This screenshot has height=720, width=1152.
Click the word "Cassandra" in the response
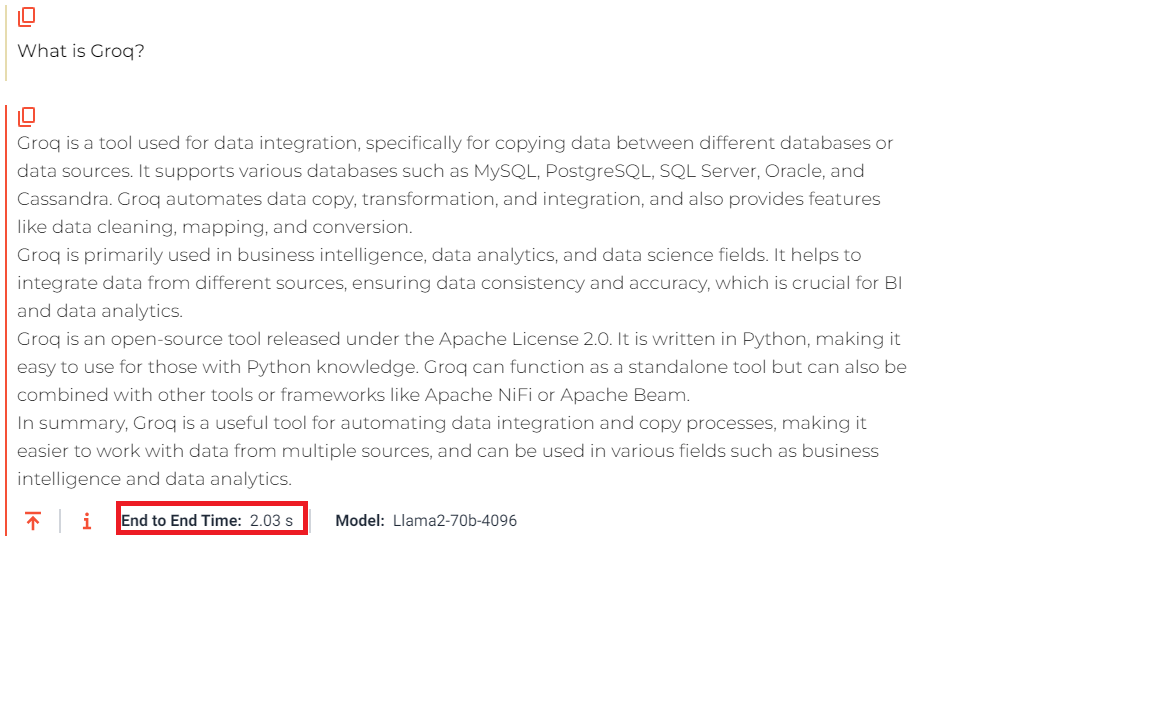pos(64,198)
